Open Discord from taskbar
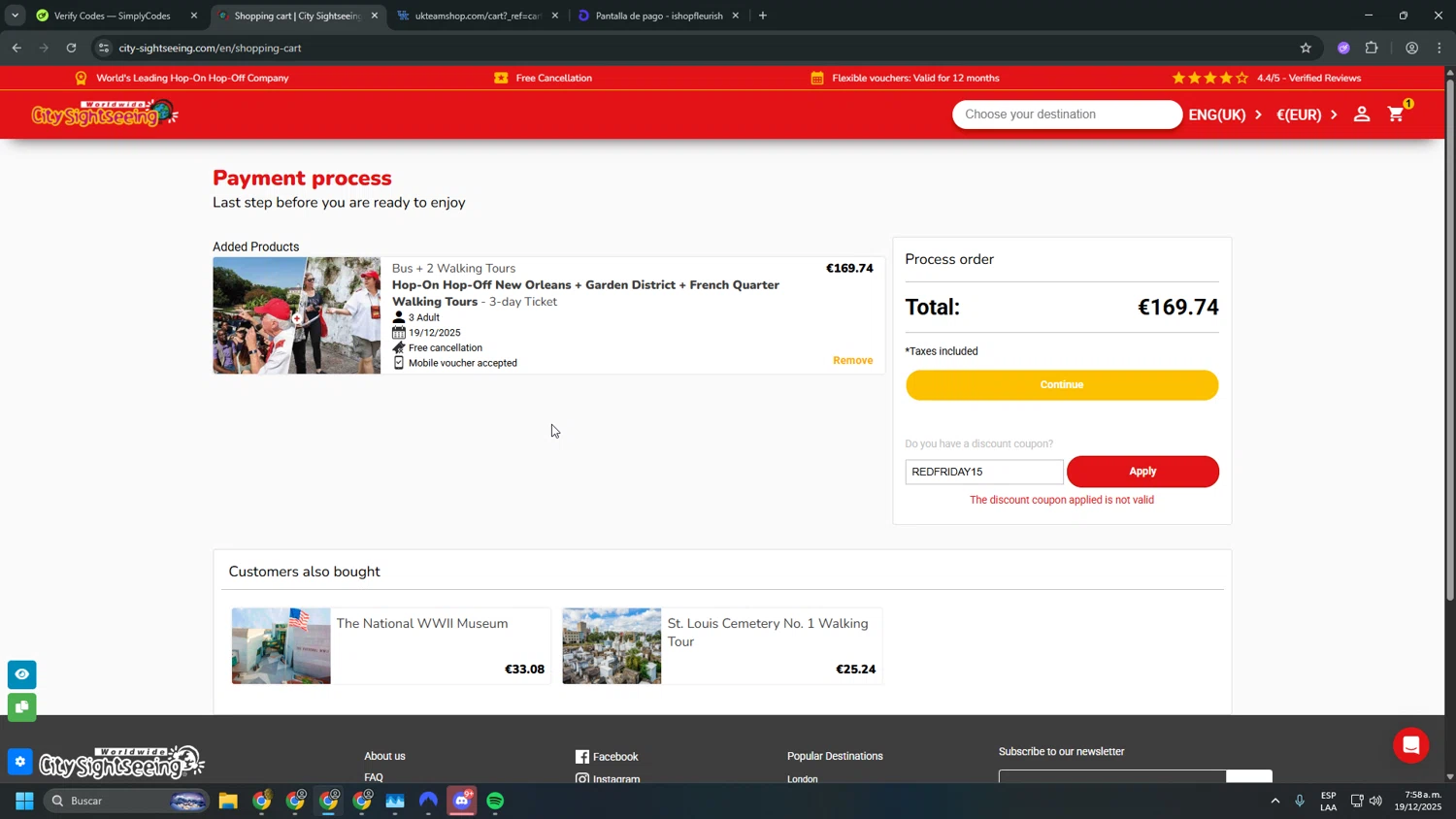 [x=462, y=801]
